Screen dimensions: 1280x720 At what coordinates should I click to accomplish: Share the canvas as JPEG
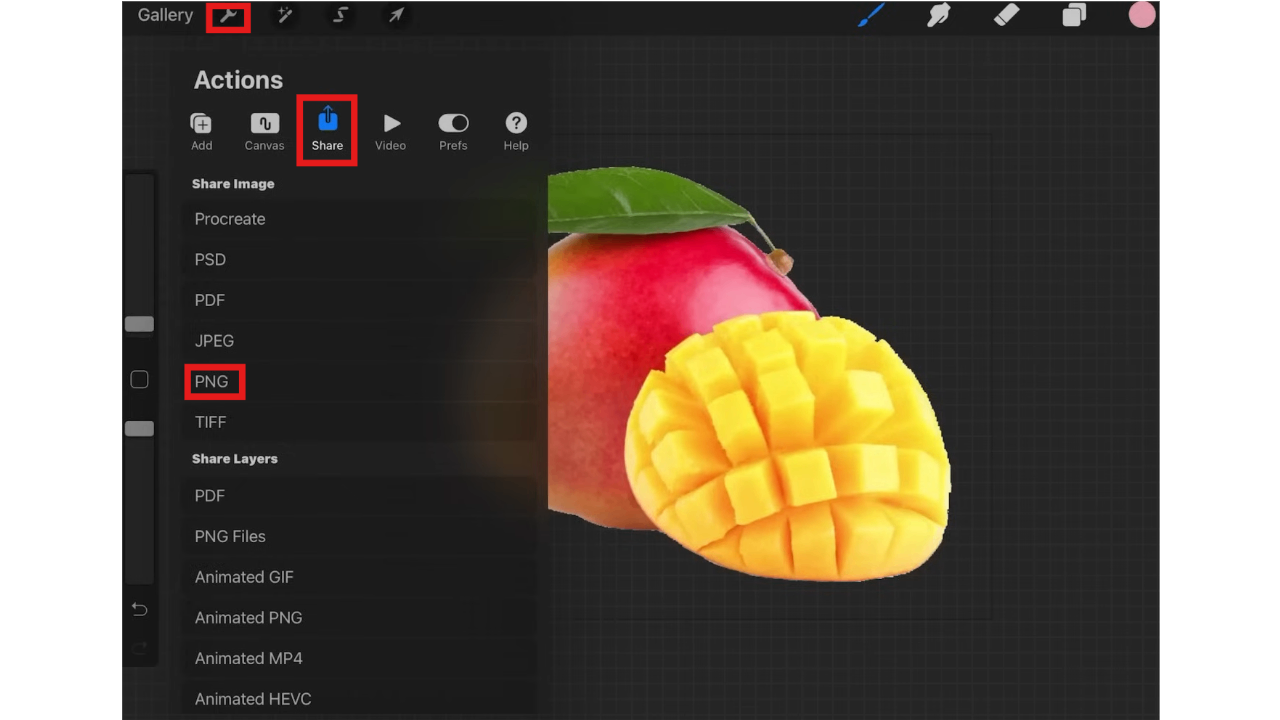214,340
